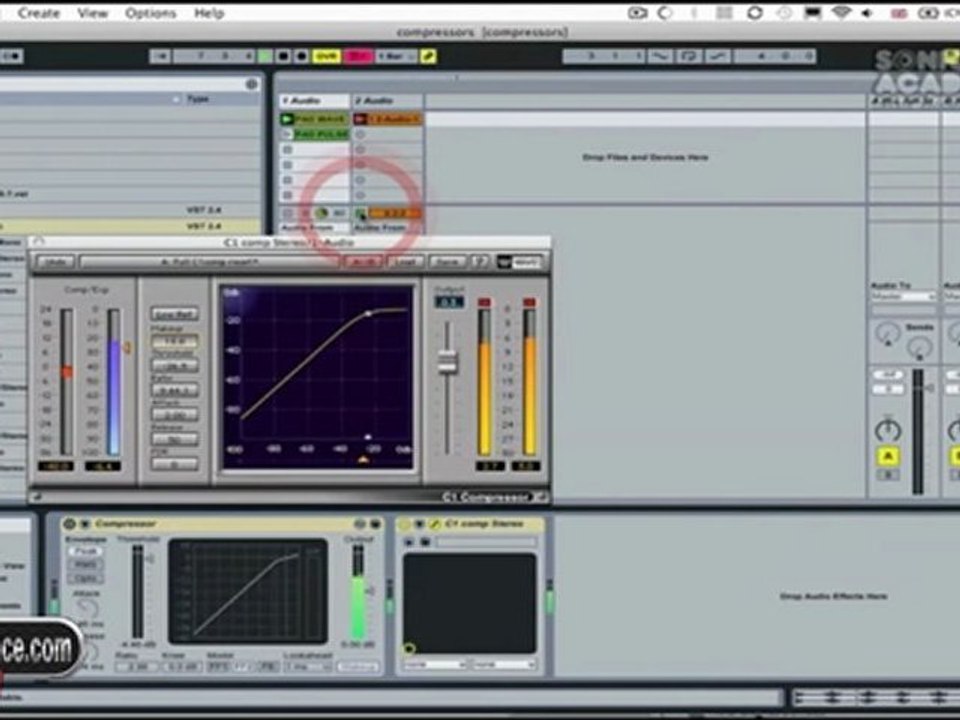Click the browser panel round button top-right
The image size is (960, 720).
pos(252,84)
